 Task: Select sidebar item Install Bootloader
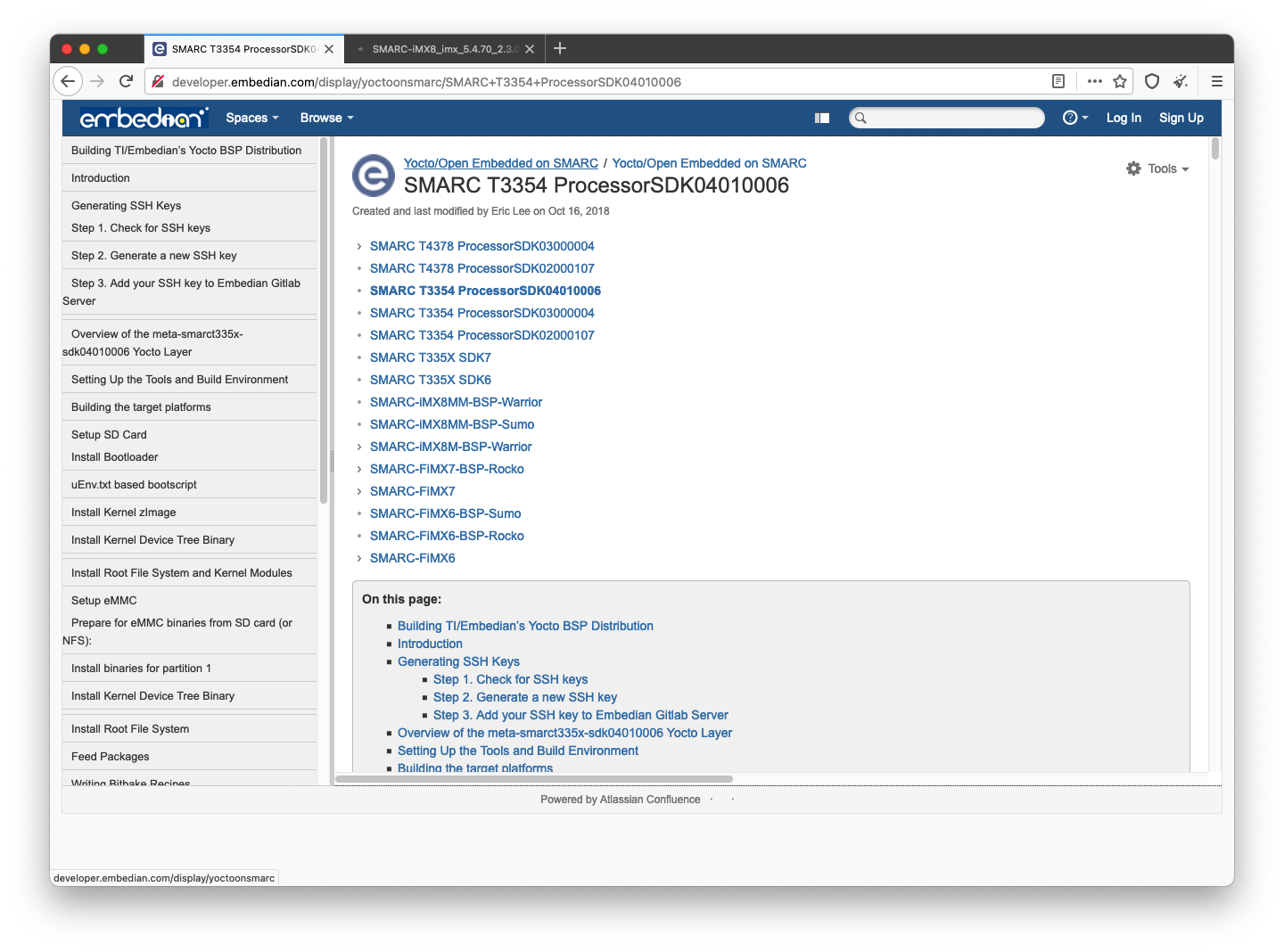114,457
